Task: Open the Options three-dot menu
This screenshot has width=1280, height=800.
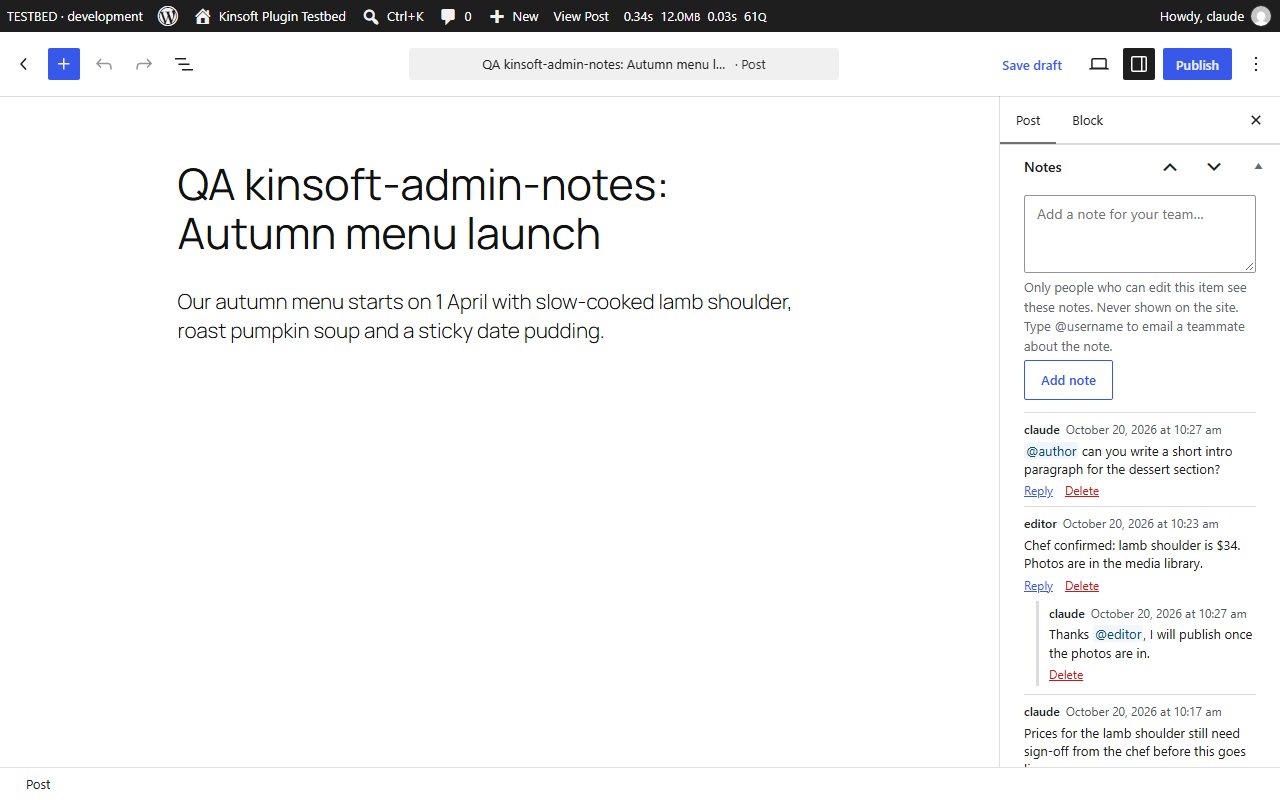Action: (x=1256, y=64)
